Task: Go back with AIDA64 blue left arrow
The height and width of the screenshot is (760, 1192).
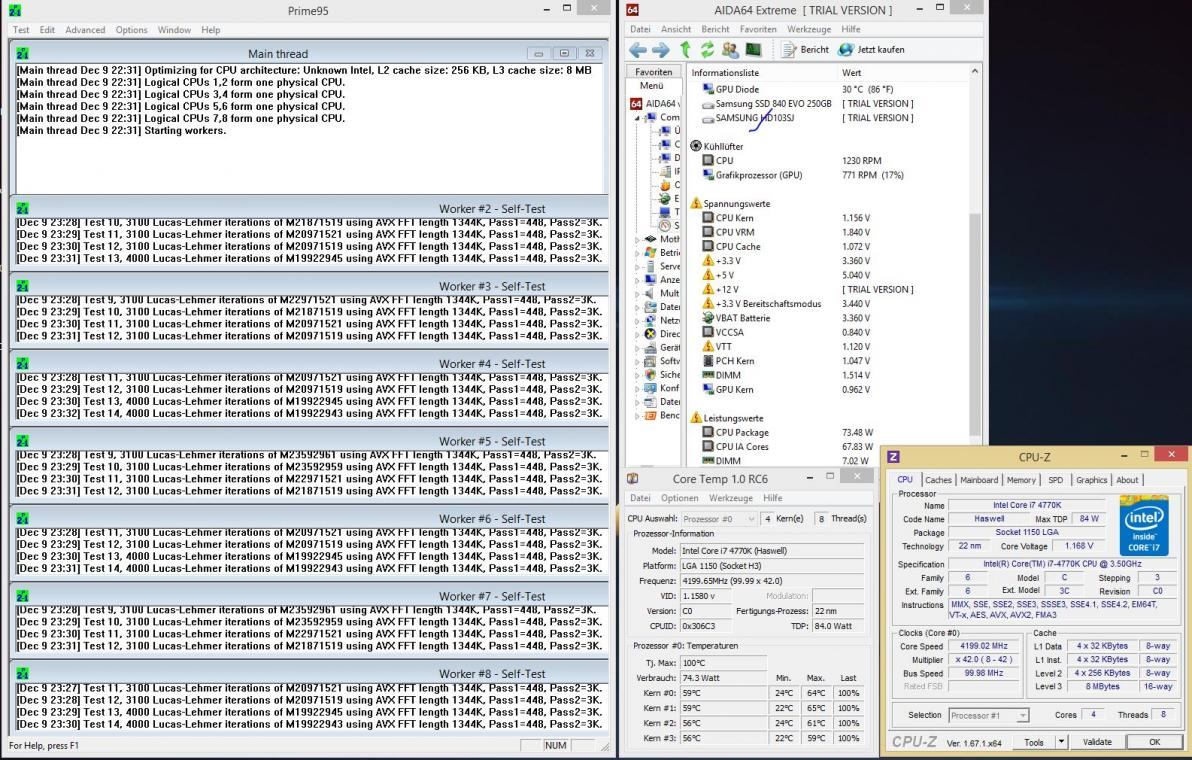Action: 638,50
